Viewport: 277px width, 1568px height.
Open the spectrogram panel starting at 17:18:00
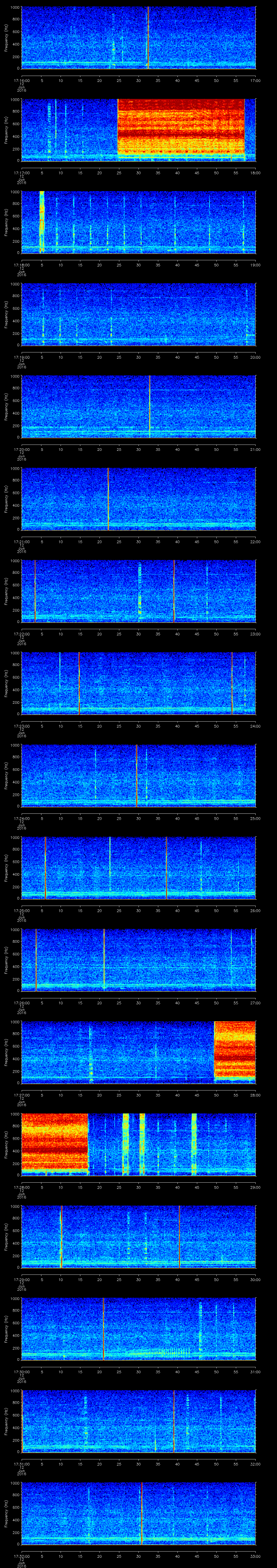click(x=138, y=222)
